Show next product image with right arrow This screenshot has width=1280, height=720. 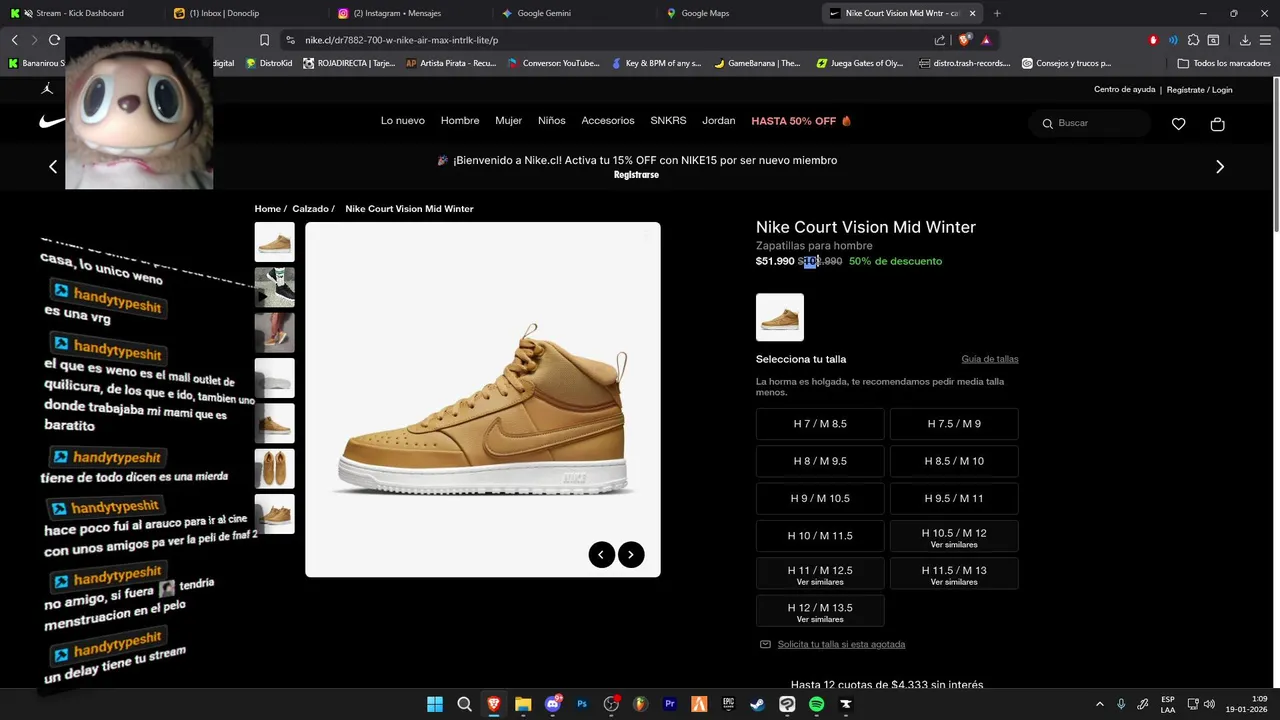coord(631,555)
